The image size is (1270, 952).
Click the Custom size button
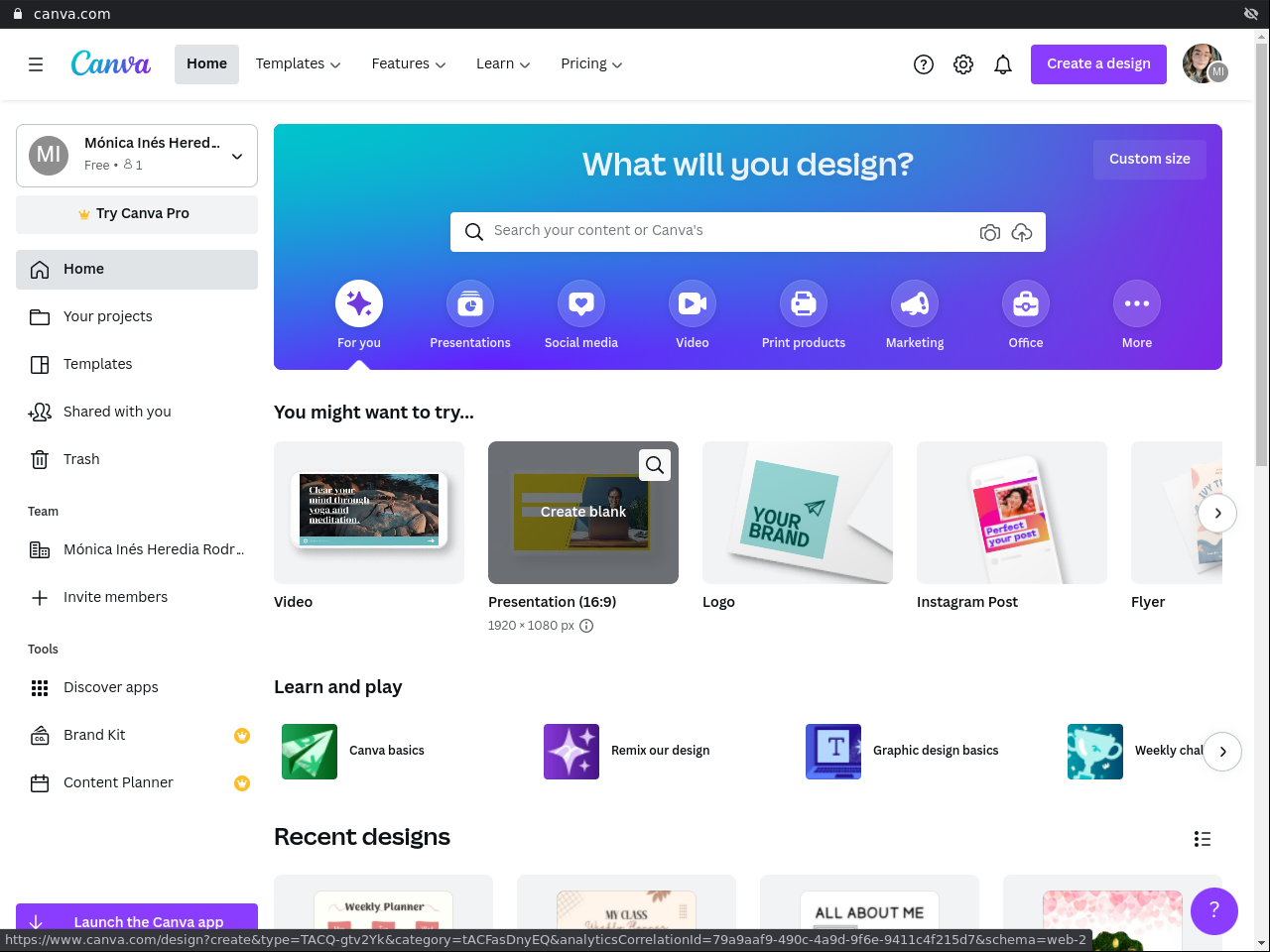click(x=1149, y=160)
